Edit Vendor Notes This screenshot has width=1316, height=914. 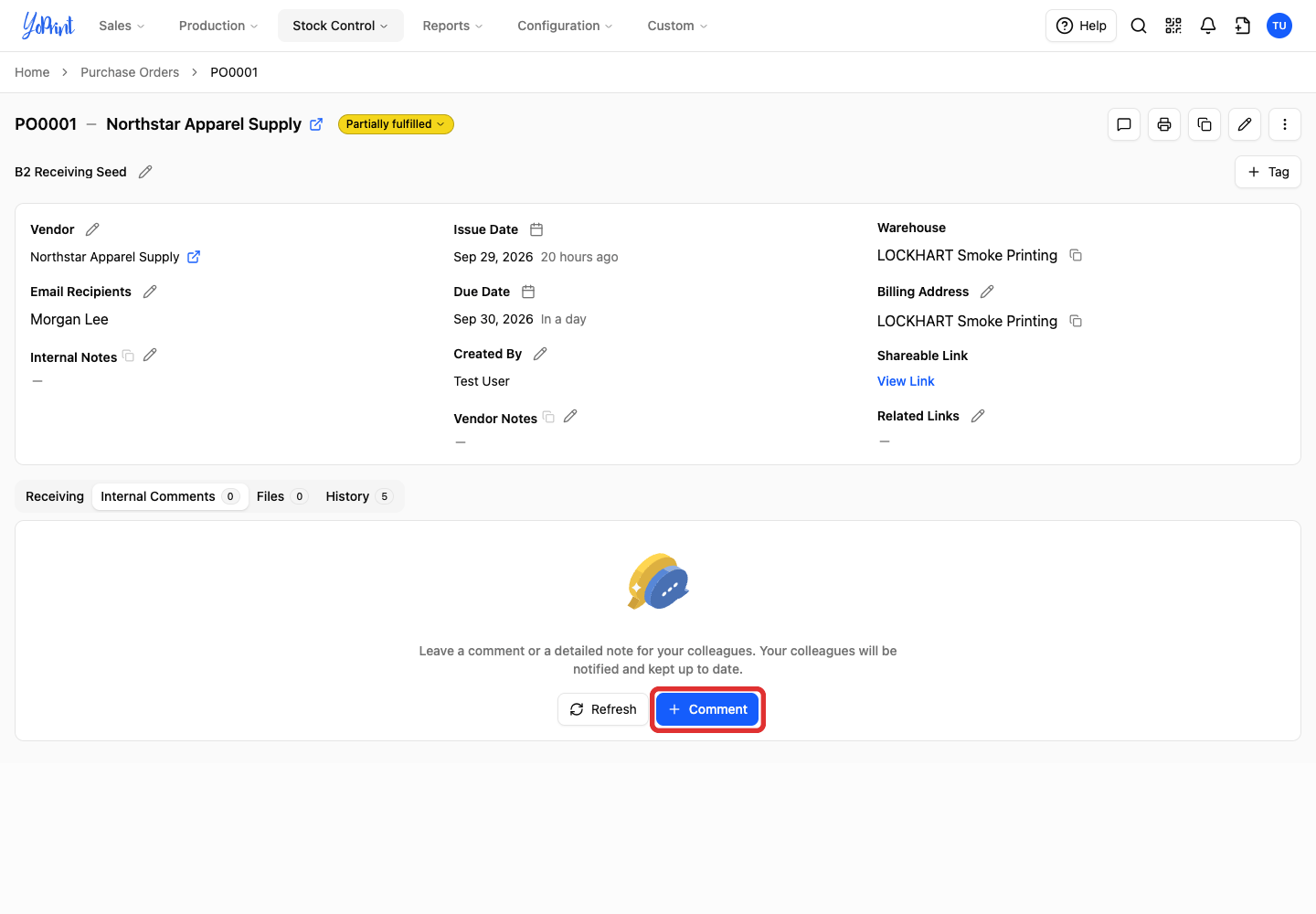point(570,416)
